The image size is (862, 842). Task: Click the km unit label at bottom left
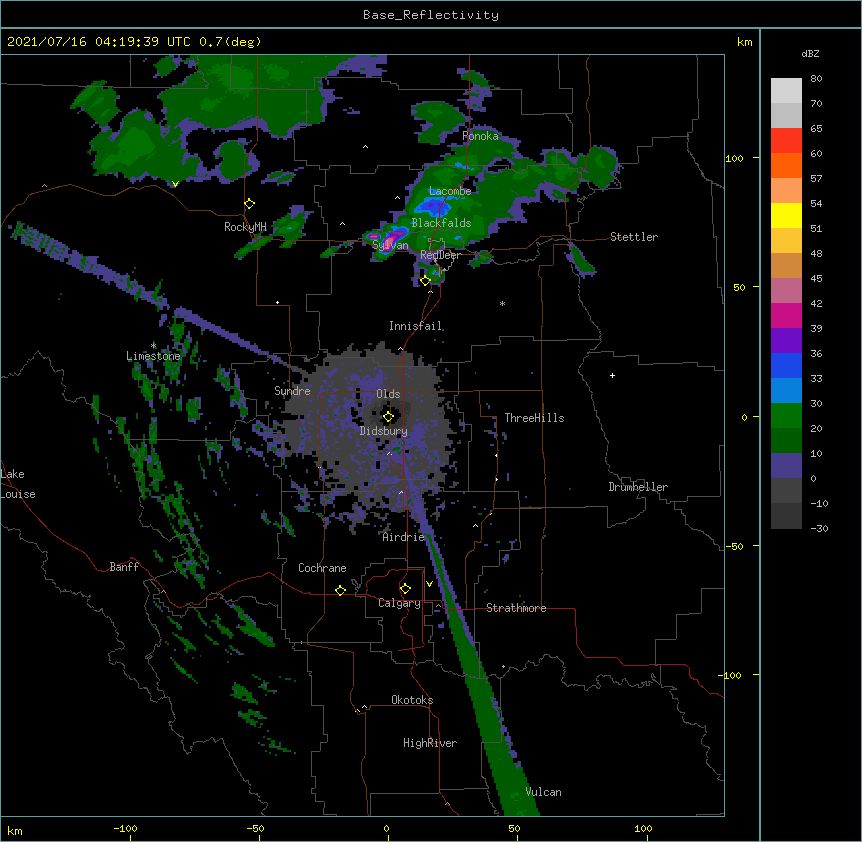15,830
